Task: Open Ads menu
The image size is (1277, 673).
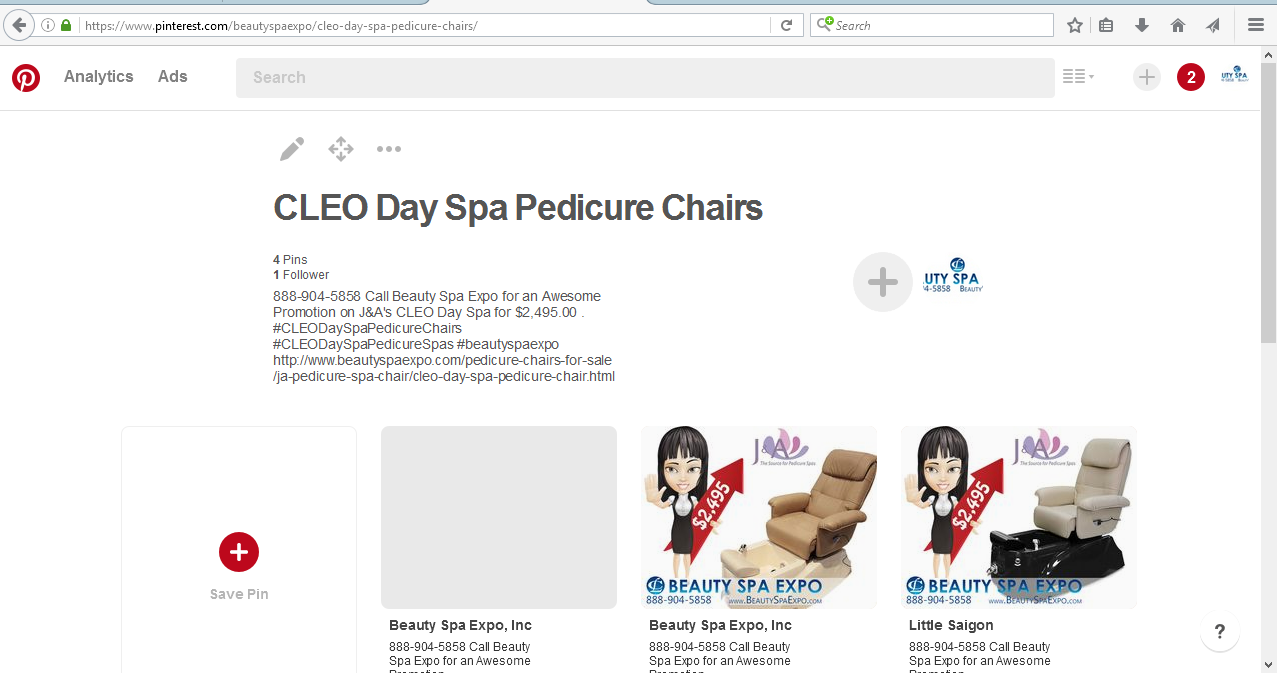Action: (x=173, y=77)
